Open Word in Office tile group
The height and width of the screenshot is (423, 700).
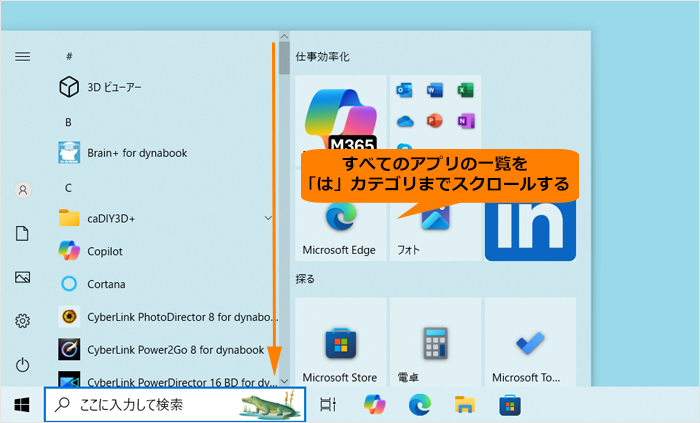[435, 90]
